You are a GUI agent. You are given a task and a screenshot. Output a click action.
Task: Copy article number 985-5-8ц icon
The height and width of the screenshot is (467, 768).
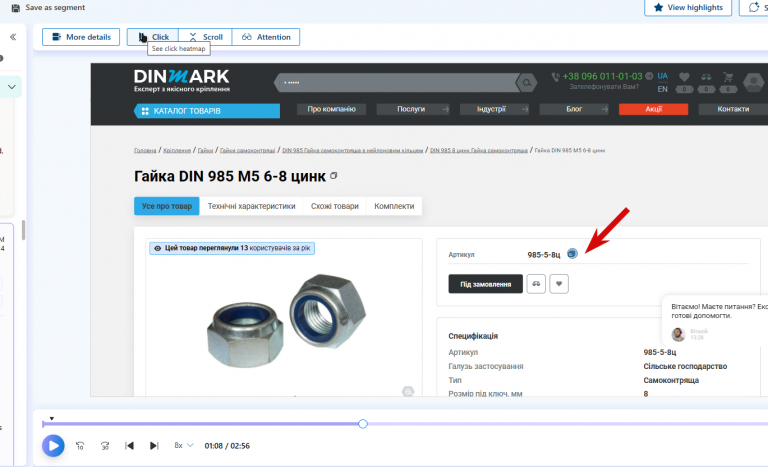[572, 253]
